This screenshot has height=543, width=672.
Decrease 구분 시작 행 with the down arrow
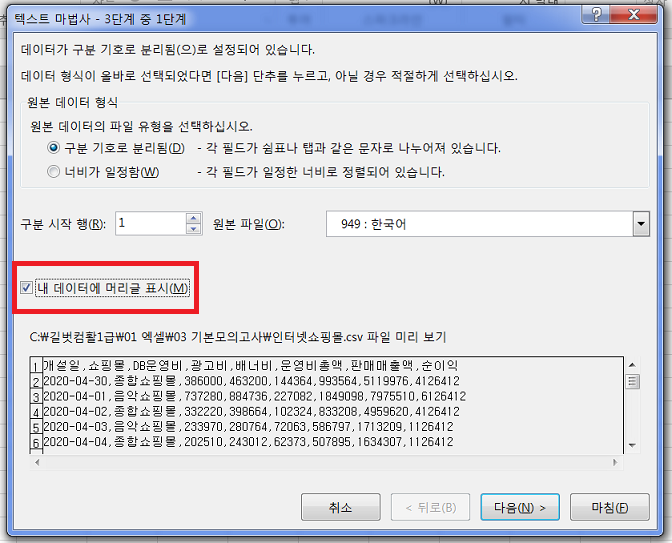[x=194, y=229]
